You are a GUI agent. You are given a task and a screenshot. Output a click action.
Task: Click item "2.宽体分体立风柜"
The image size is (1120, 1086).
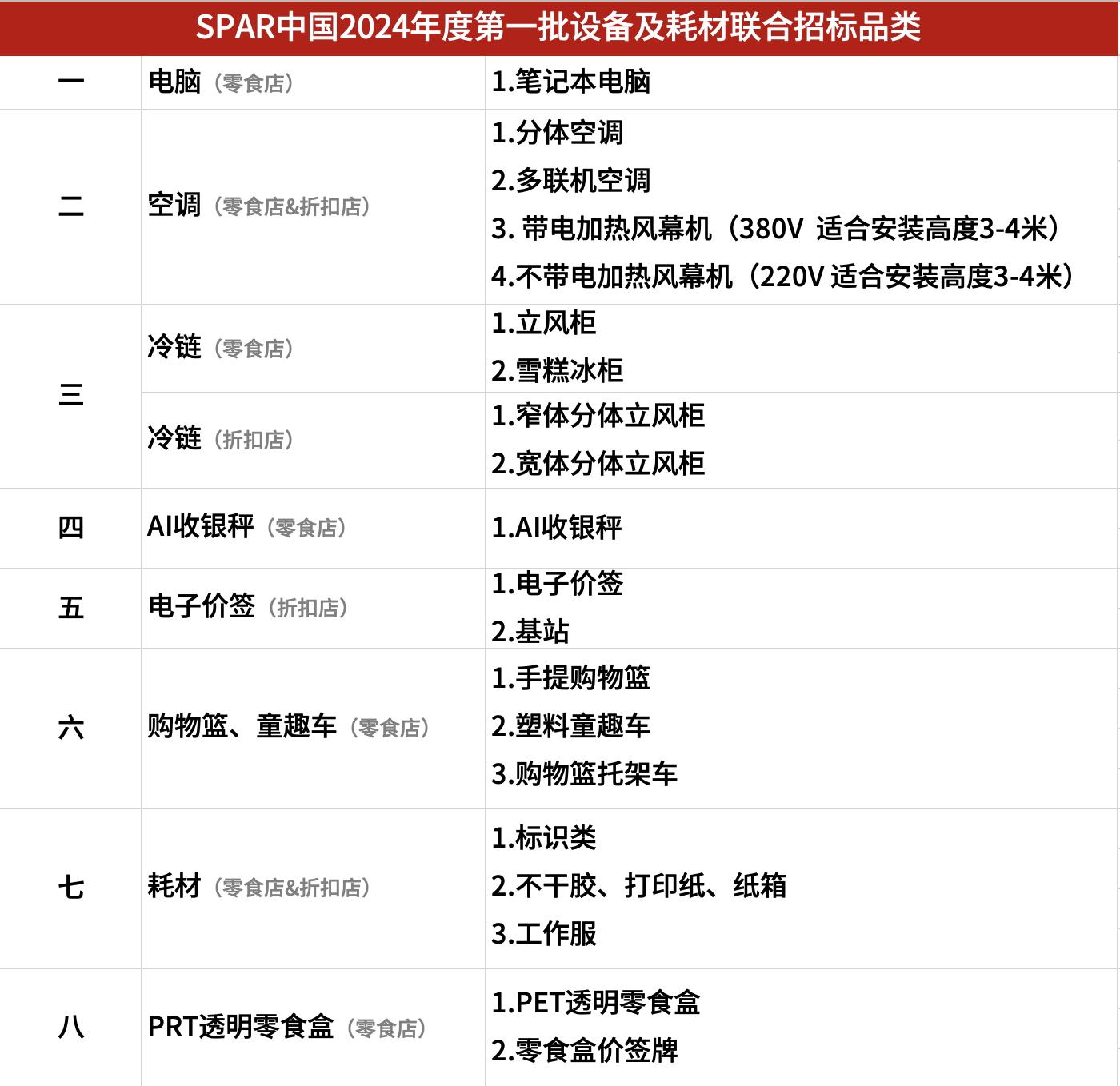tap(598, 464)
